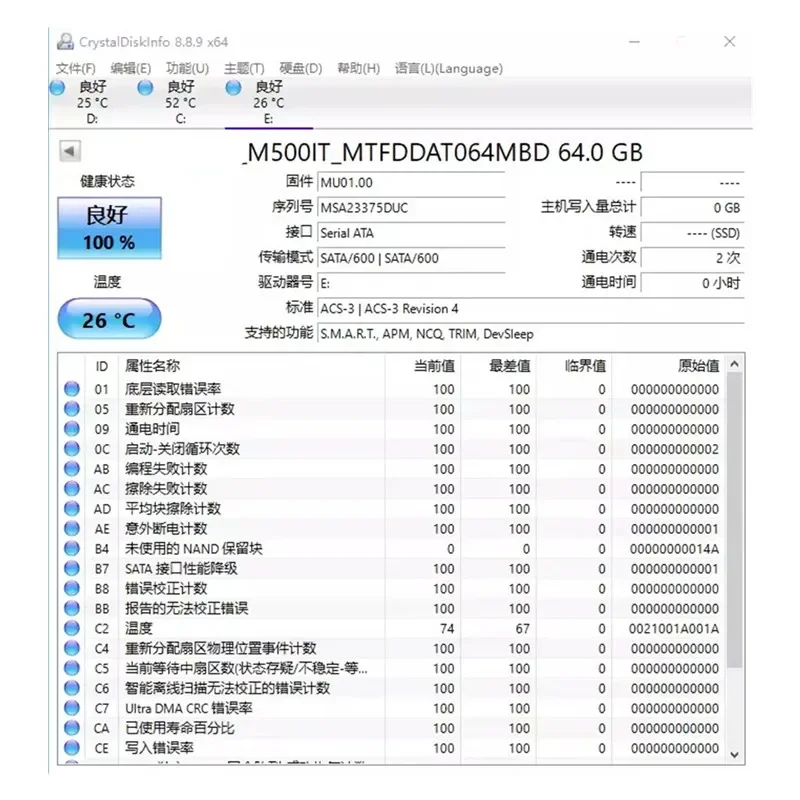Select the 未使用的 NAND 保留块 row name
This screenshot has width=800, height=800.
[x=194, y=548]
